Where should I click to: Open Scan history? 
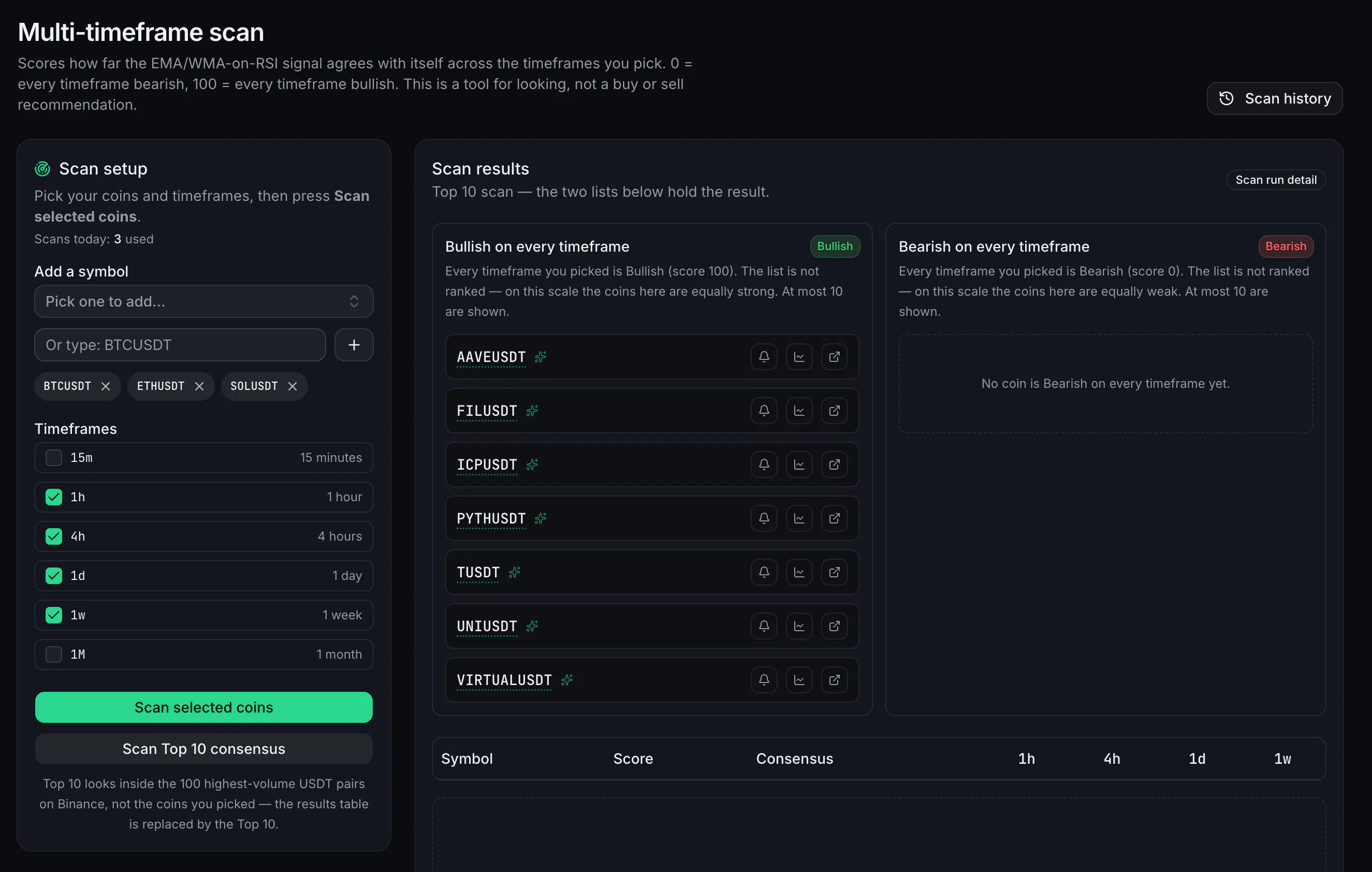[1275, 98]
